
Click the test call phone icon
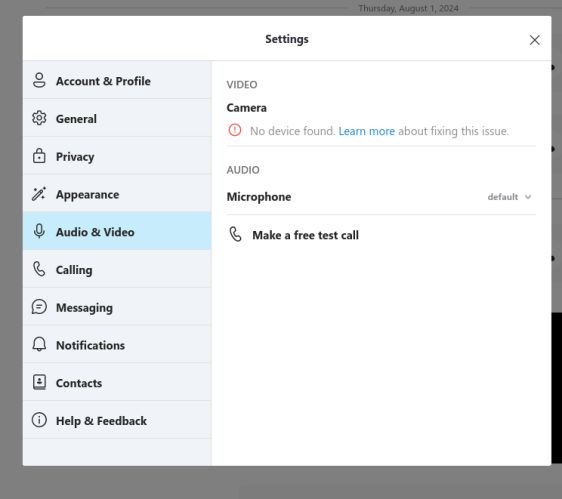pyautogui.click(x=235, y=235)
